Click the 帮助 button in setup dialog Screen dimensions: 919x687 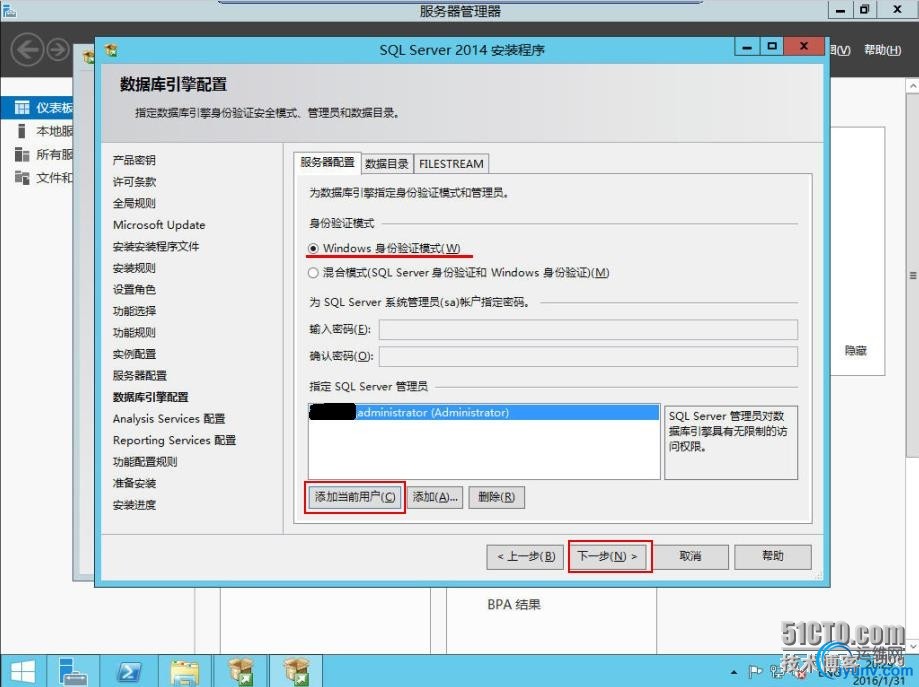773,556
